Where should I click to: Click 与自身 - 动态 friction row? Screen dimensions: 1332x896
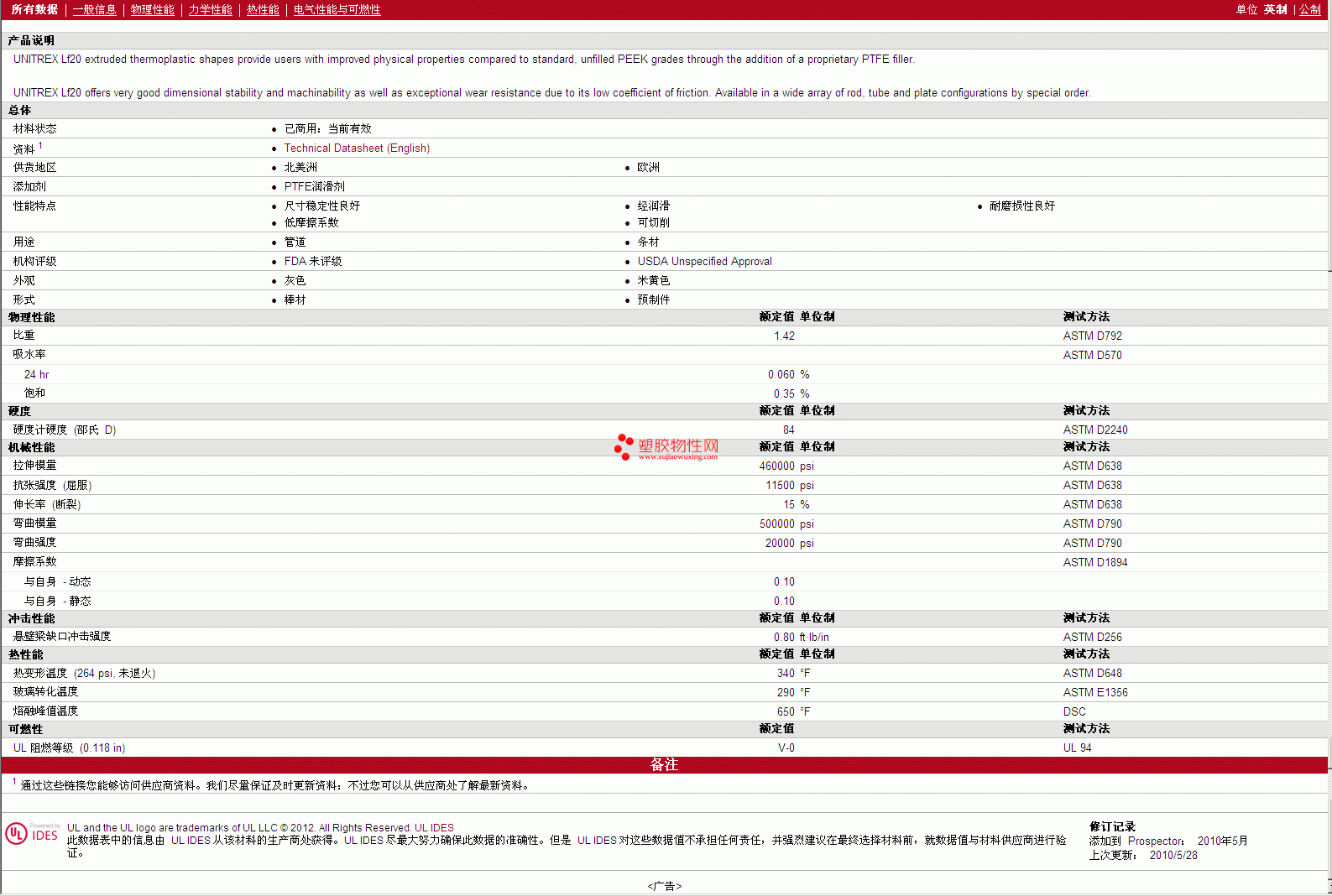pos(57,581)
